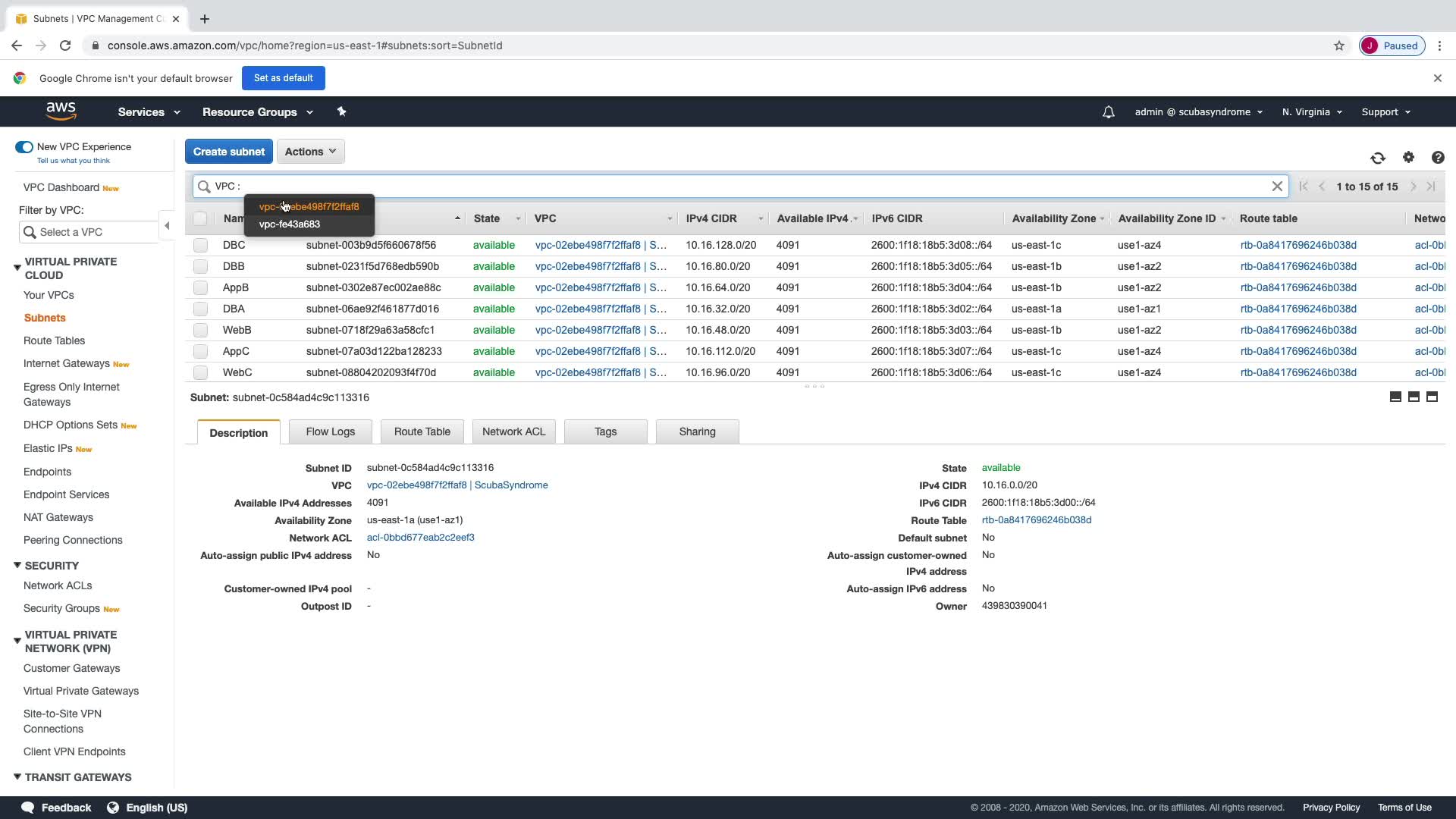Switch to the Route Table tab

coord(422,431)
